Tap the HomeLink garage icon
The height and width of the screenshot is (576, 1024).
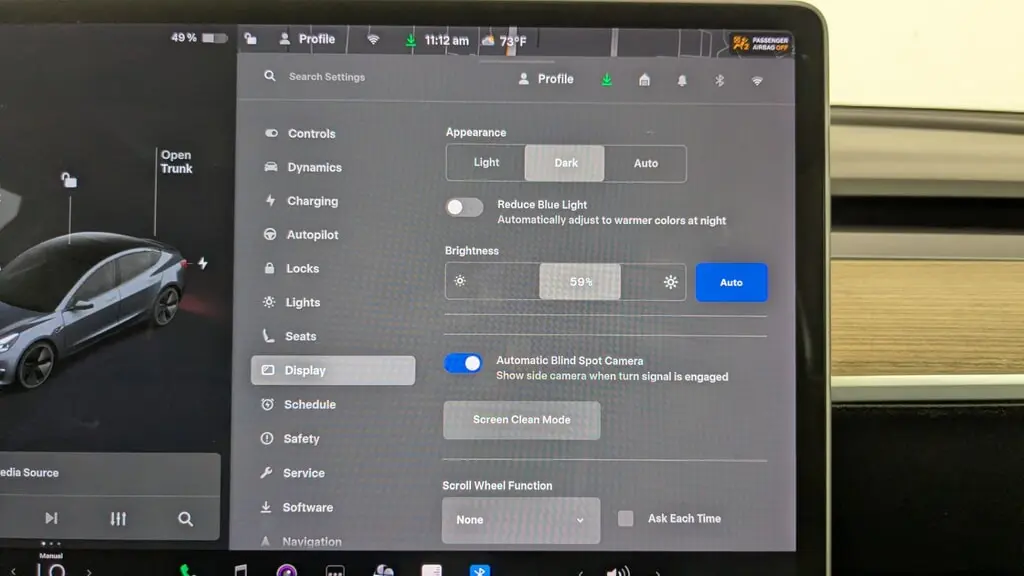pyautogui.click(x=645, y=80)
